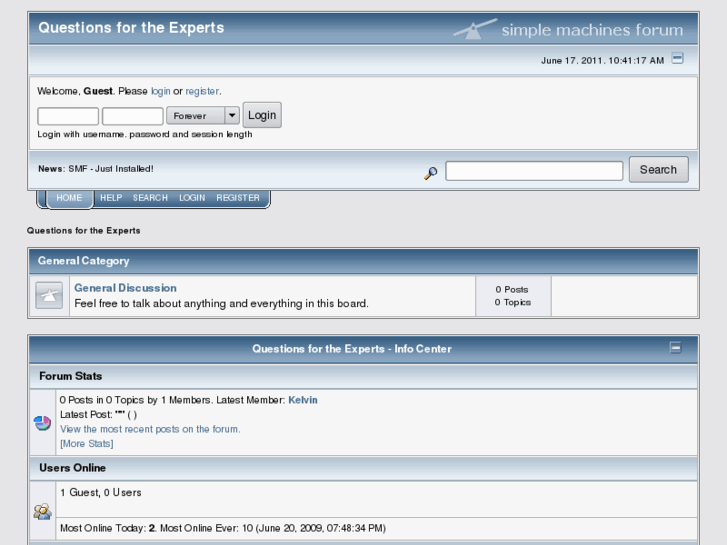Click the Info Center title text
727x545 pixels.
(352, 349)
